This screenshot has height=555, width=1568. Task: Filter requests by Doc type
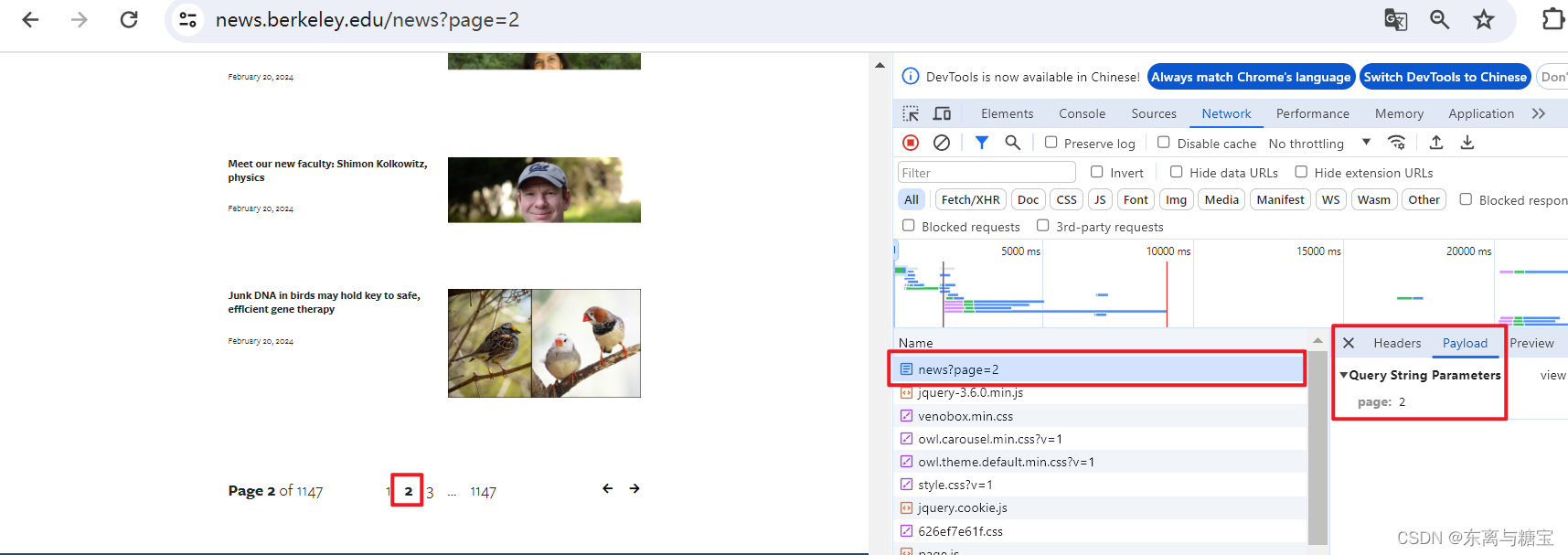click(x=1028, y=199)
